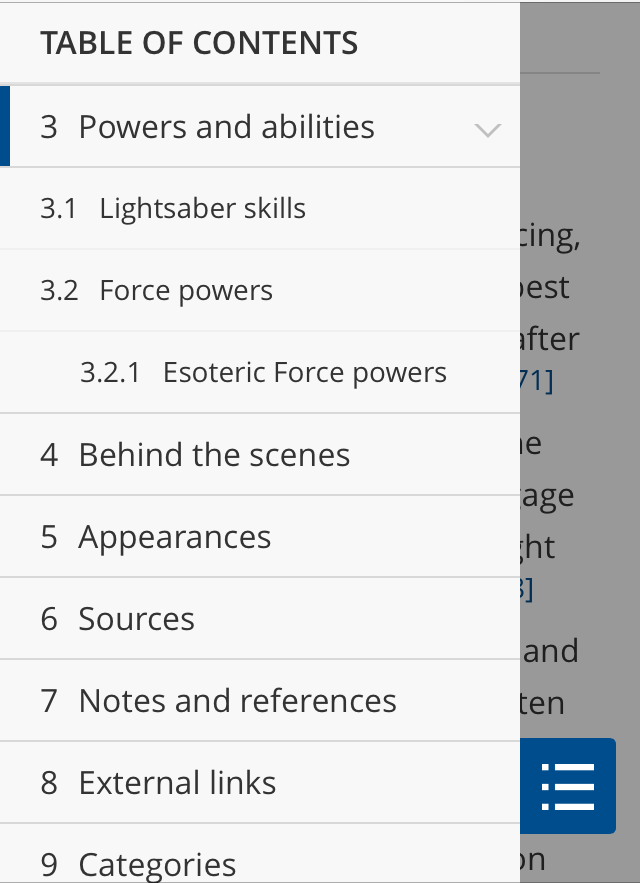Go to Powers and abilities section

pyautogui.click(x=226, y=127)
